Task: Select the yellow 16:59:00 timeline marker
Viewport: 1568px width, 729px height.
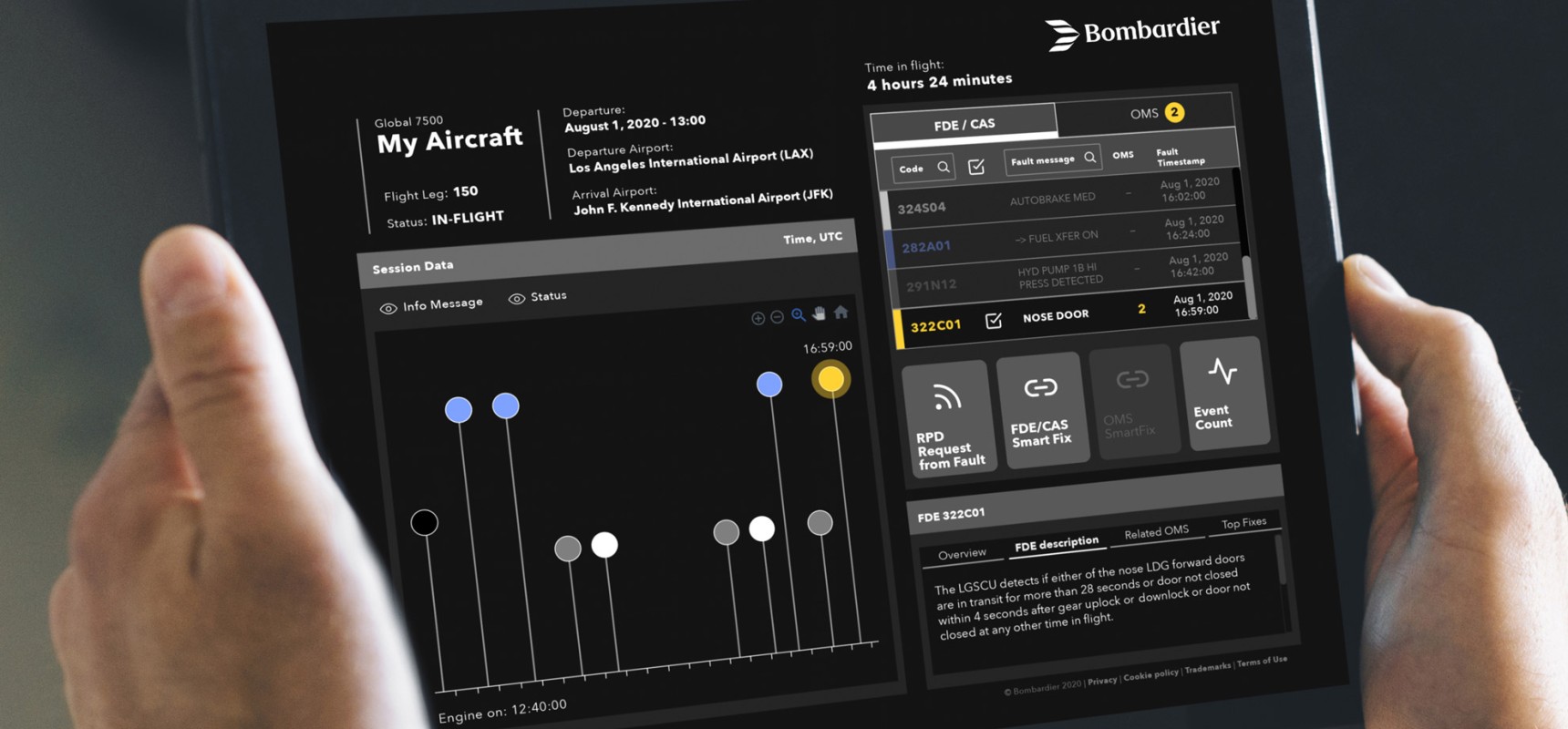Action: pyautogui.click(x=830, y=379)
